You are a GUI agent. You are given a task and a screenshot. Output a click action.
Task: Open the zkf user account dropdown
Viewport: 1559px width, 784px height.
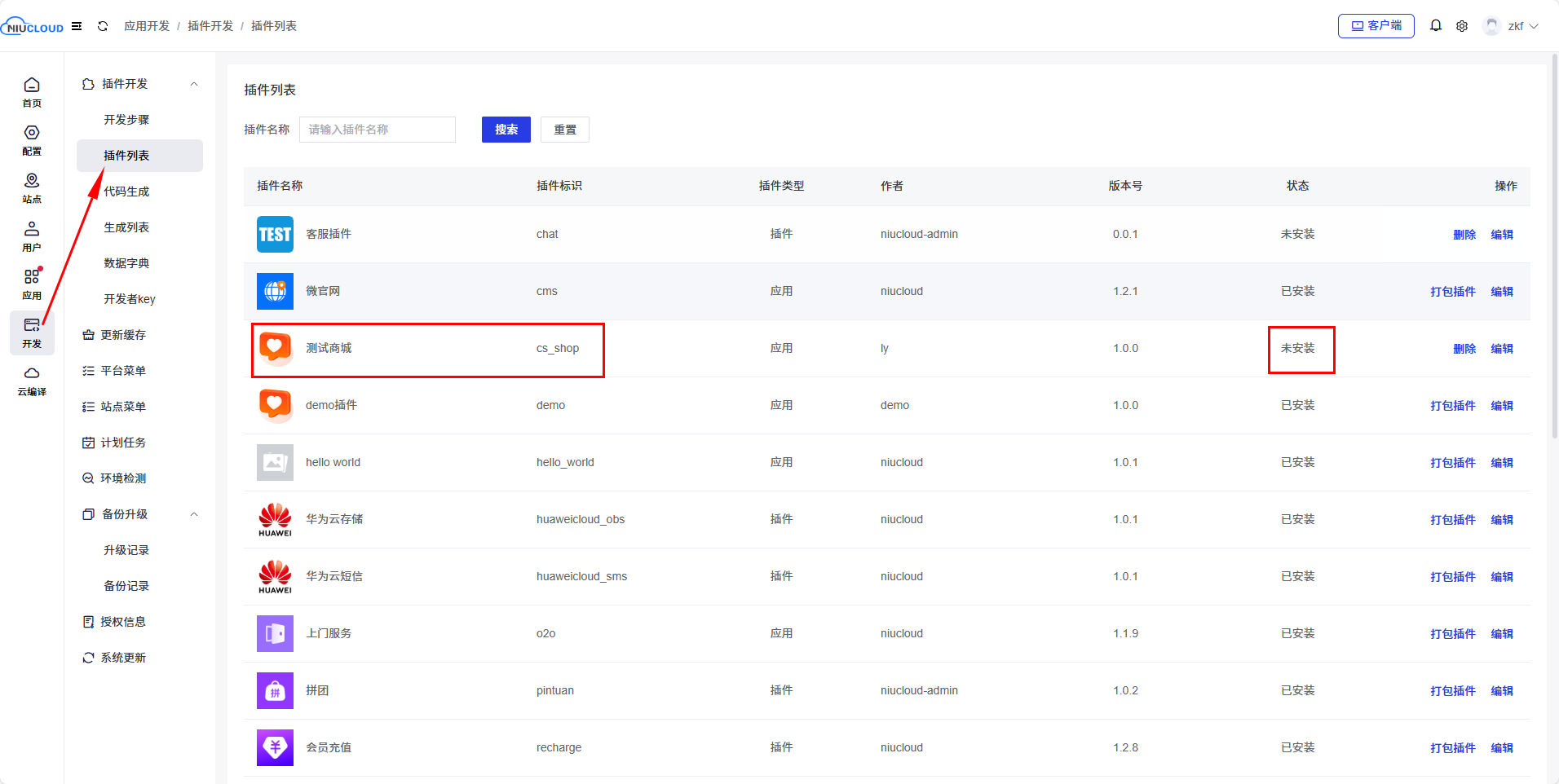click(x=1511, y=26)
